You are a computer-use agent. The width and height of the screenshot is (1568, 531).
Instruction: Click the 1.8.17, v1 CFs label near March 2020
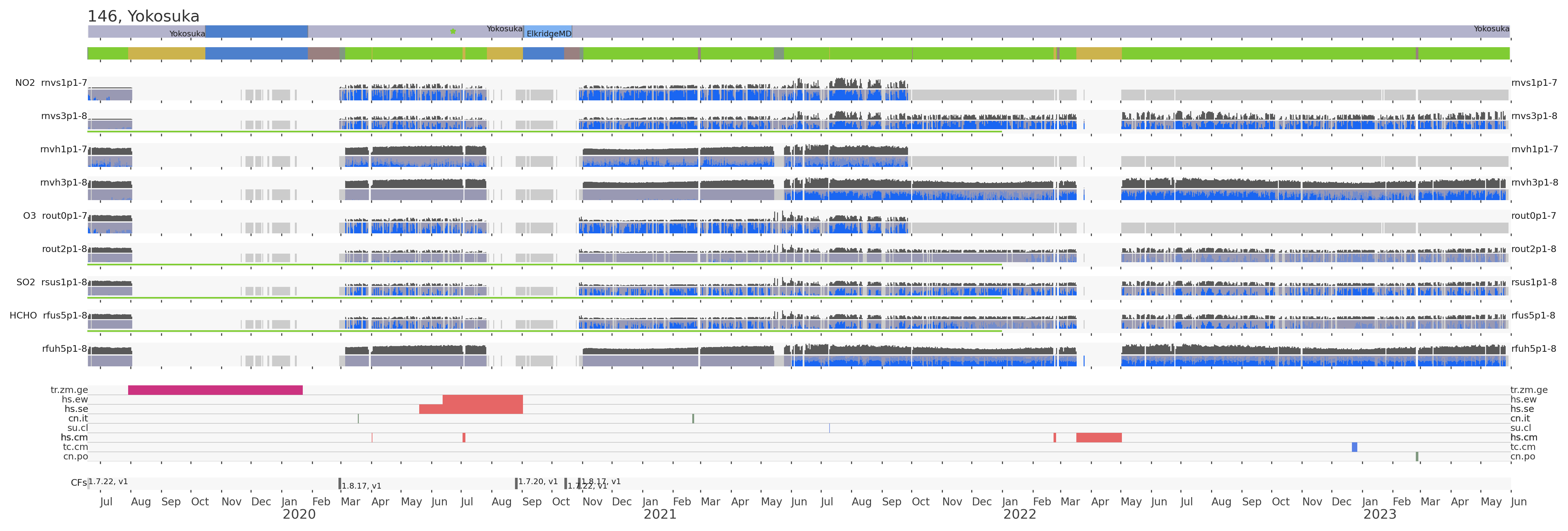[x=361, y=486]
